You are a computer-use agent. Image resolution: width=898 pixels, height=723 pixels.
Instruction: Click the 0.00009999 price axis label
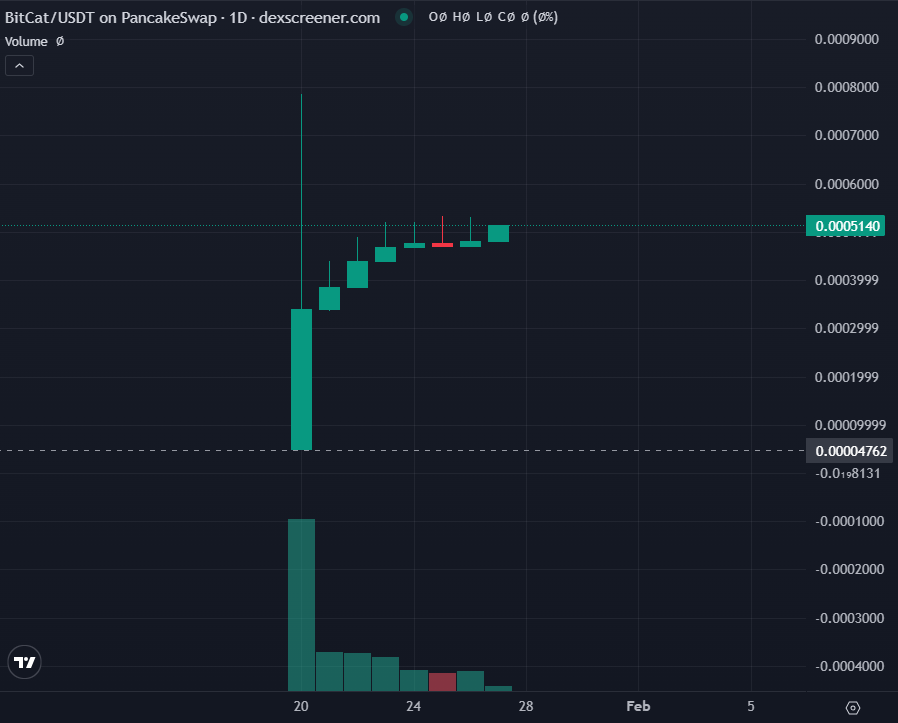pyautogui.click(x=850, y=425)
